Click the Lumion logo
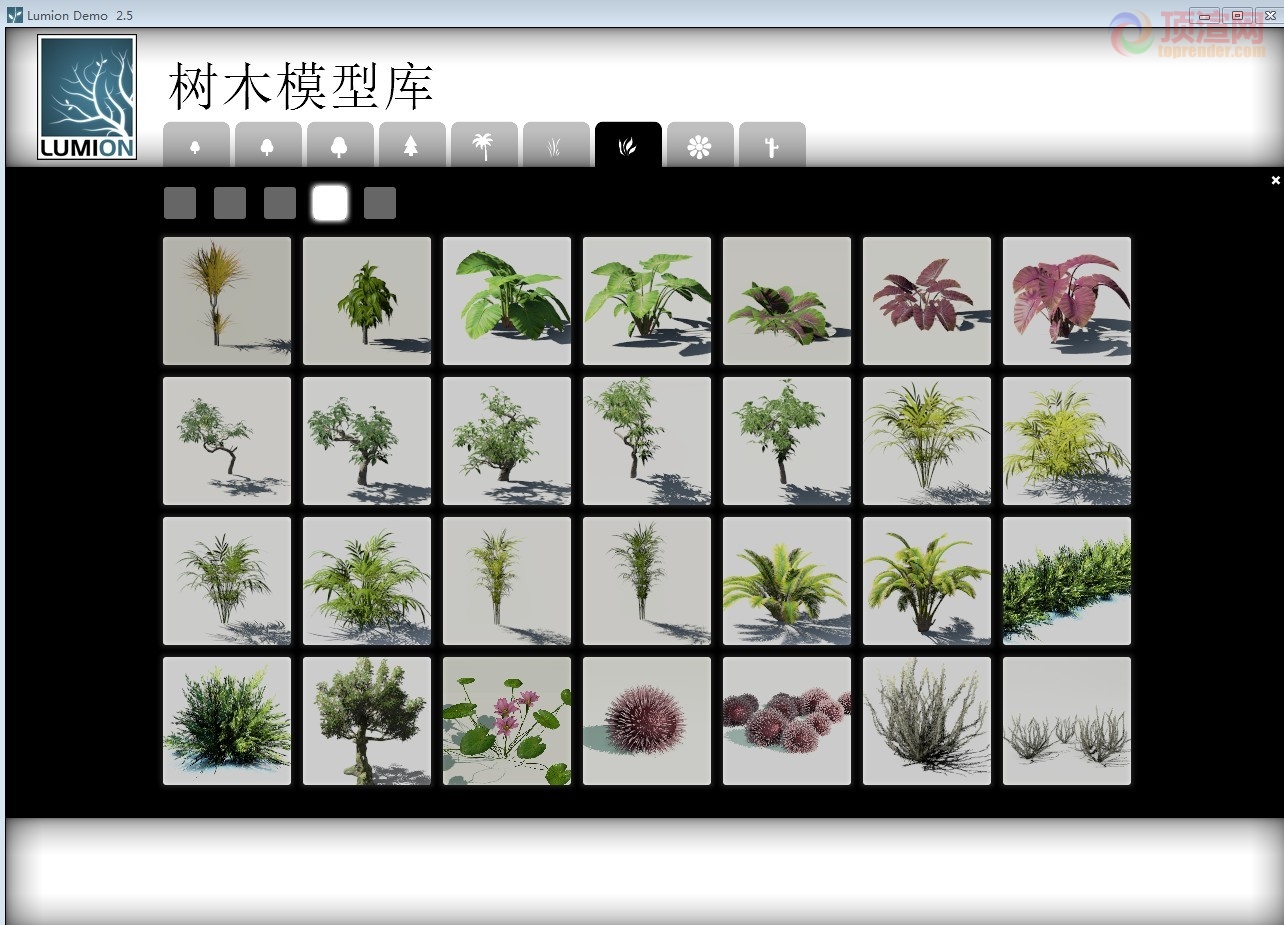 tap(87, 97)
